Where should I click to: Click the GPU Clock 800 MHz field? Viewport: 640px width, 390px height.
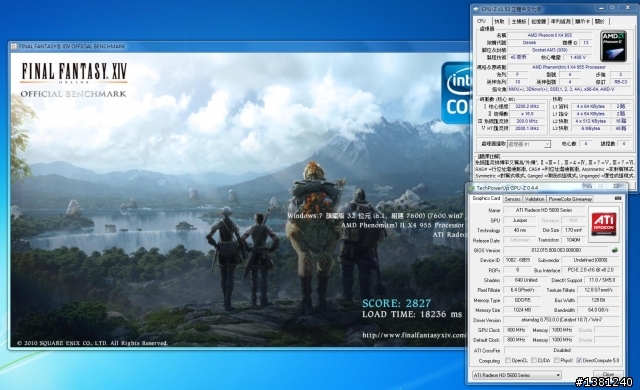click(516, 330)
